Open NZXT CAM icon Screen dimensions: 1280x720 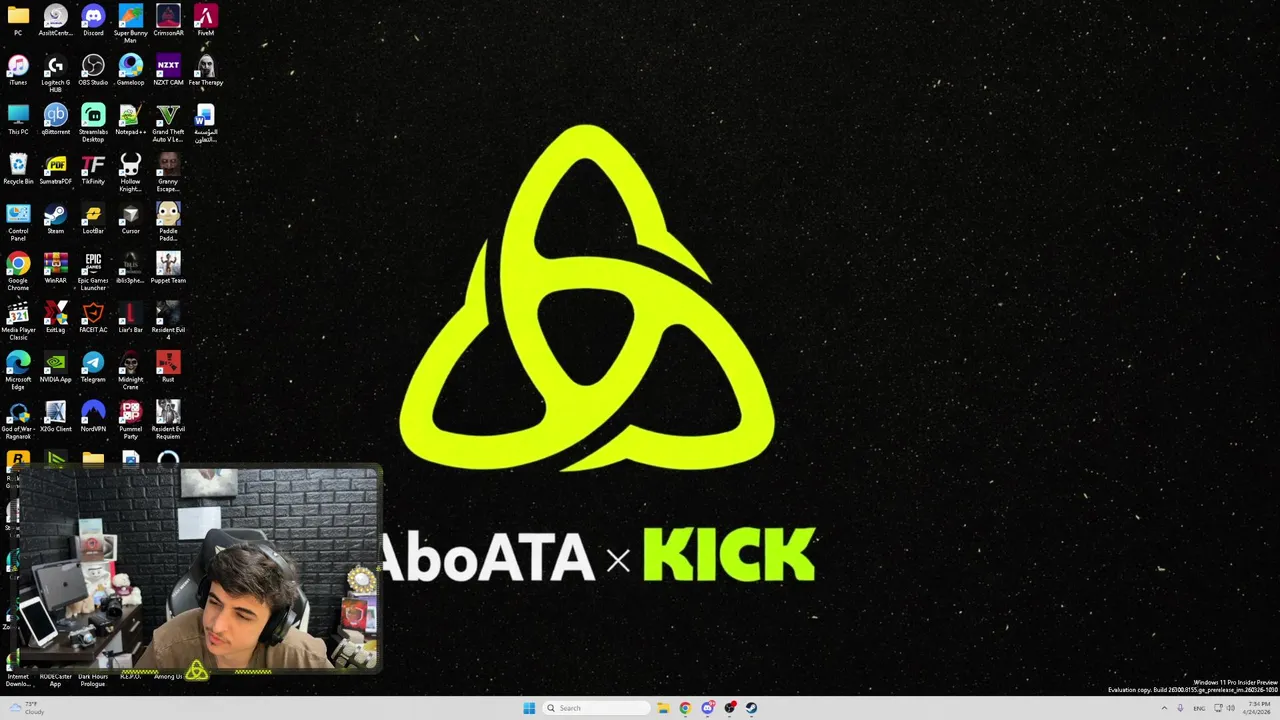point(168,70)
